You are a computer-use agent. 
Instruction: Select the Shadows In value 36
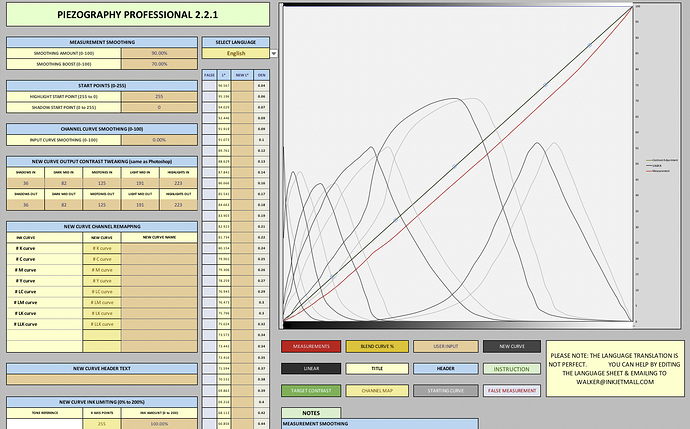point(26,183)
